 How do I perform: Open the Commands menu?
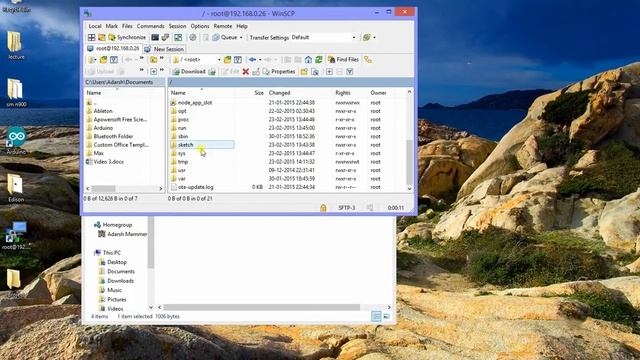151,26
